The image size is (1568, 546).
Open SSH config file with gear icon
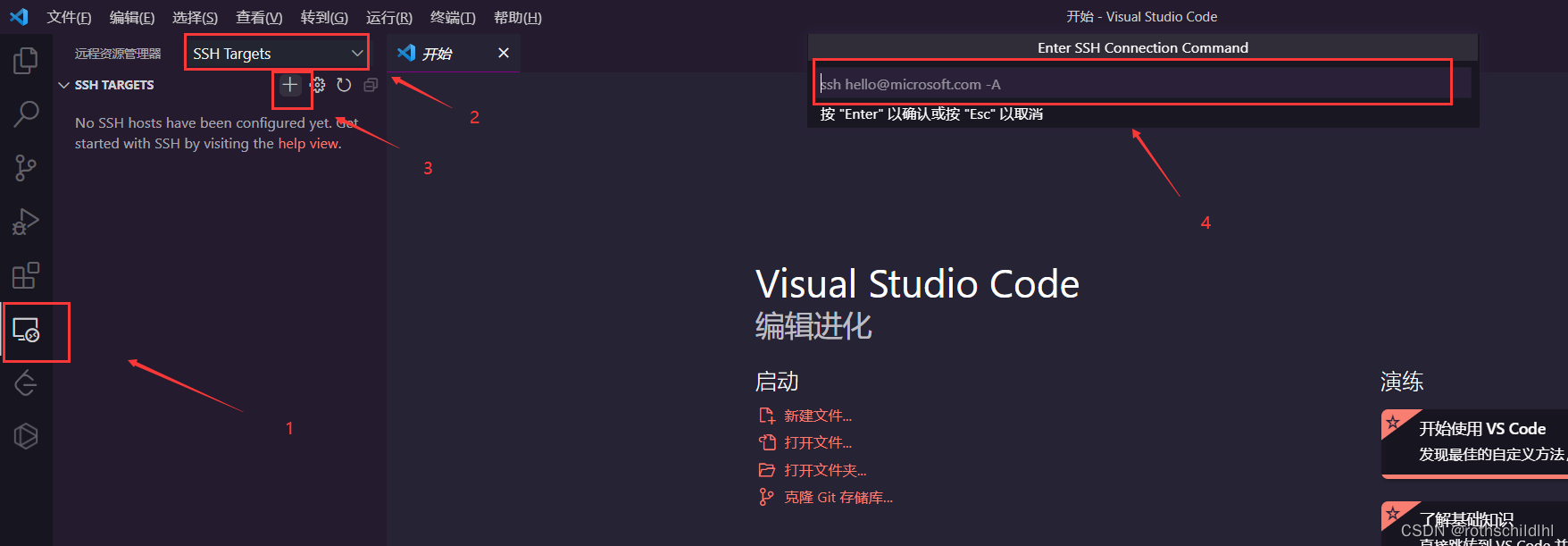[x=318, y=85]
